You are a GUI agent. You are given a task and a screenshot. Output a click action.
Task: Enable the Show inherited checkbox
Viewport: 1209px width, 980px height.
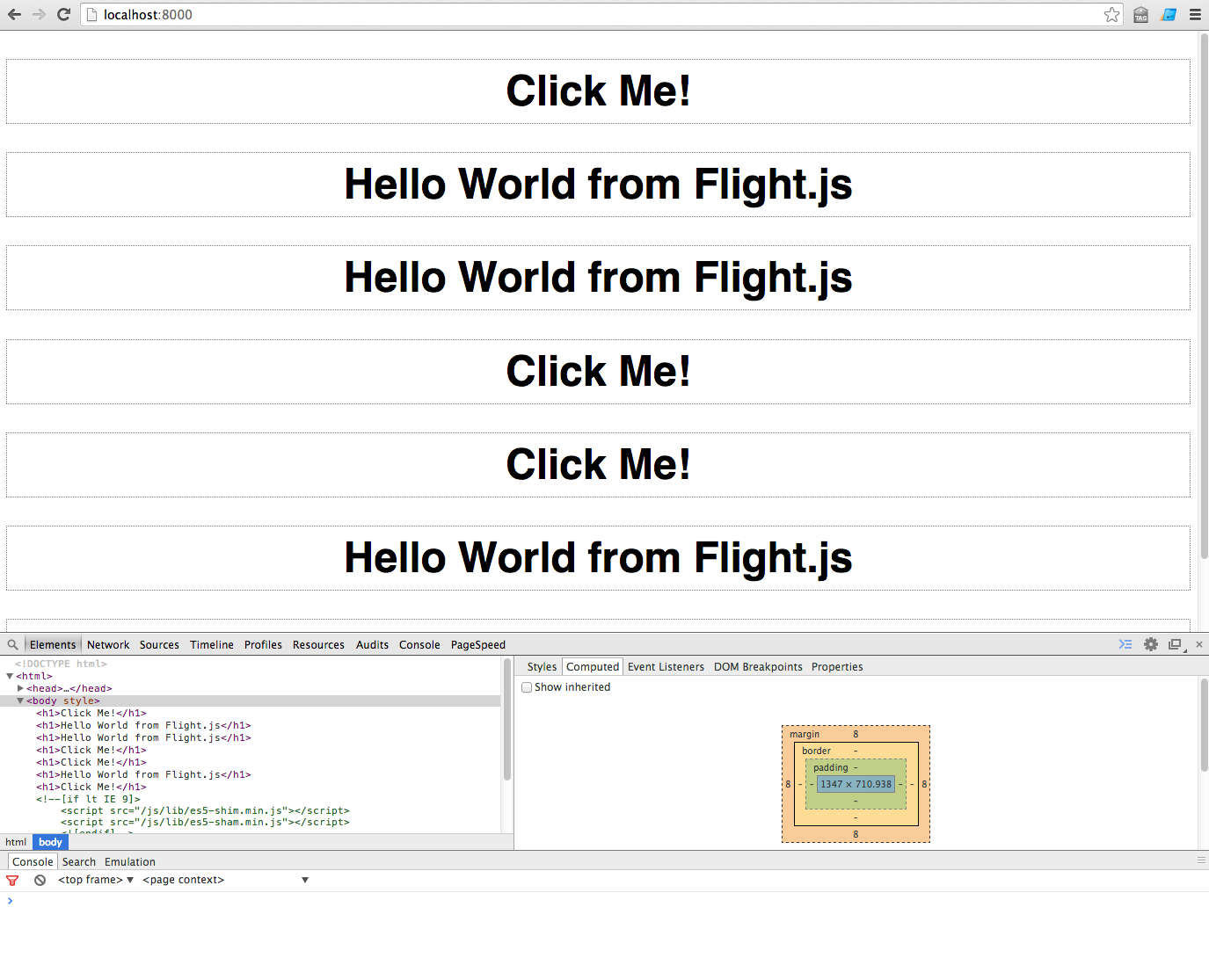pos(527,687)
